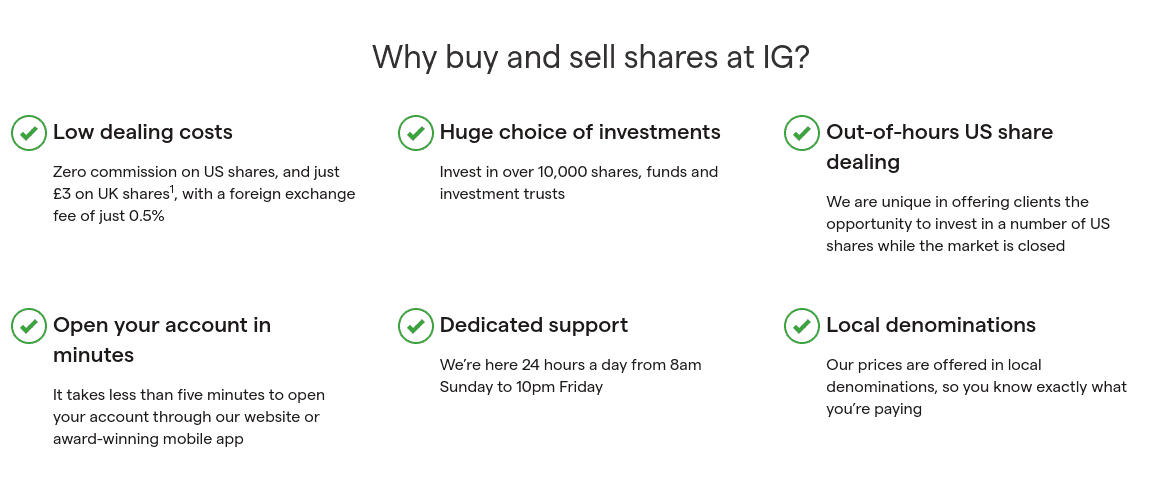This screenshot has width=1151, height=493.
Task: Click the checkmark icon beside Open your account in minutes
Action: click(x=29, y=326)
